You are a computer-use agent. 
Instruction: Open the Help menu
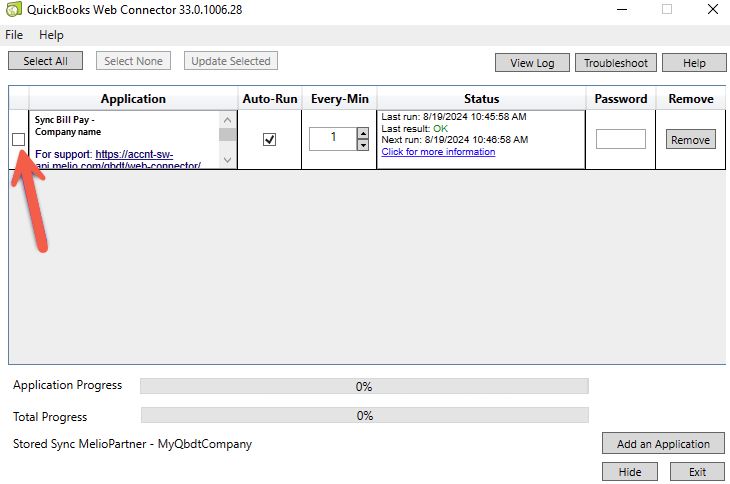click(51, 35)
